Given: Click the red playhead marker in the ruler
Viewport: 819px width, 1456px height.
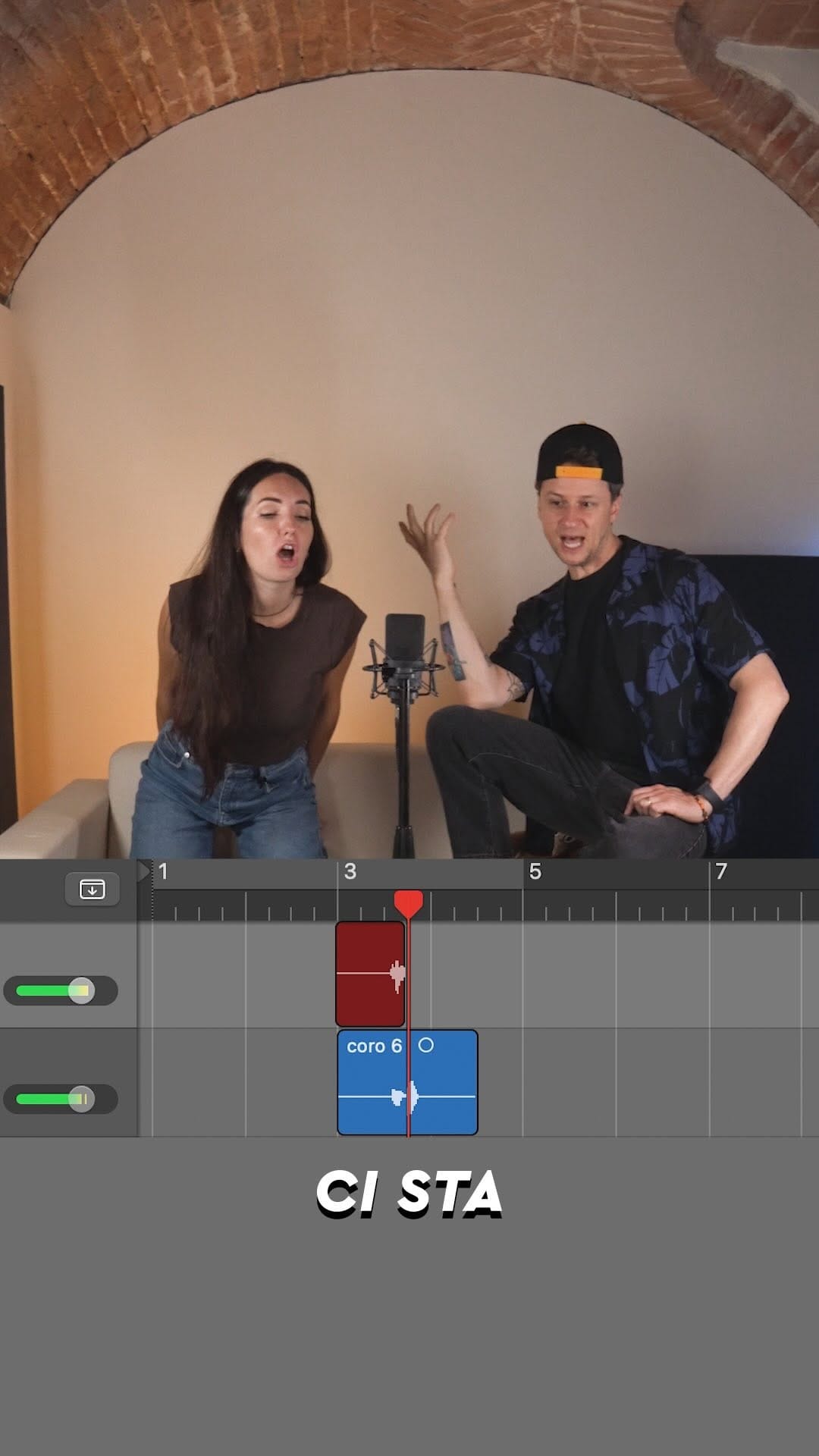Looking at the screenshot, I should (409, 905).
